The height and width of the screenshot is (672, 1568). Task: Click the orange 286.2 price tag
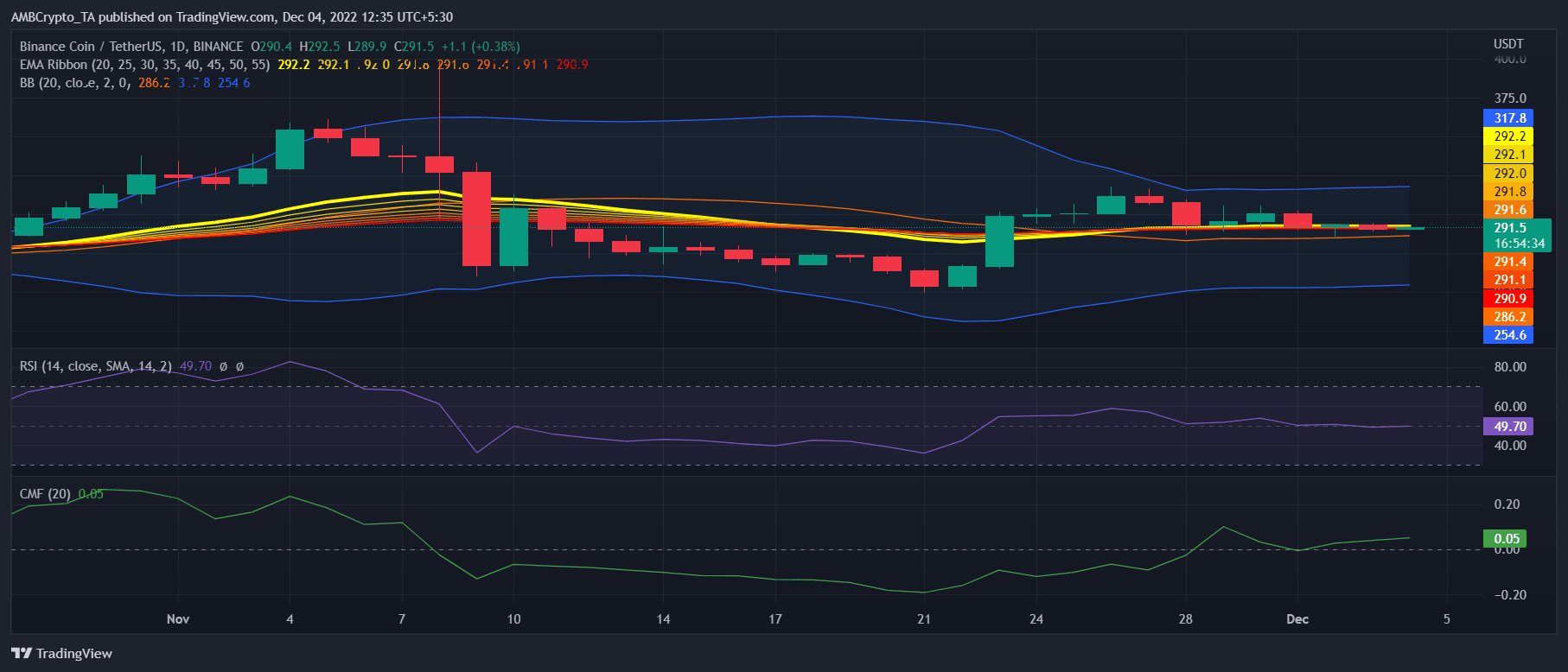(1509, 317)
